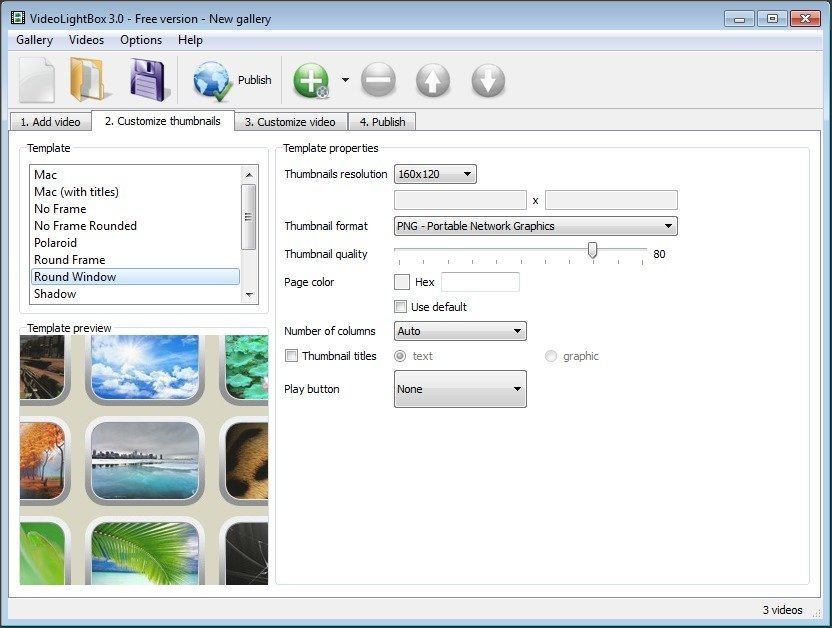Click the template list scroll down arrow
Image resolution: width=832 pixels, height=628 pixels.
coord(249,294)
